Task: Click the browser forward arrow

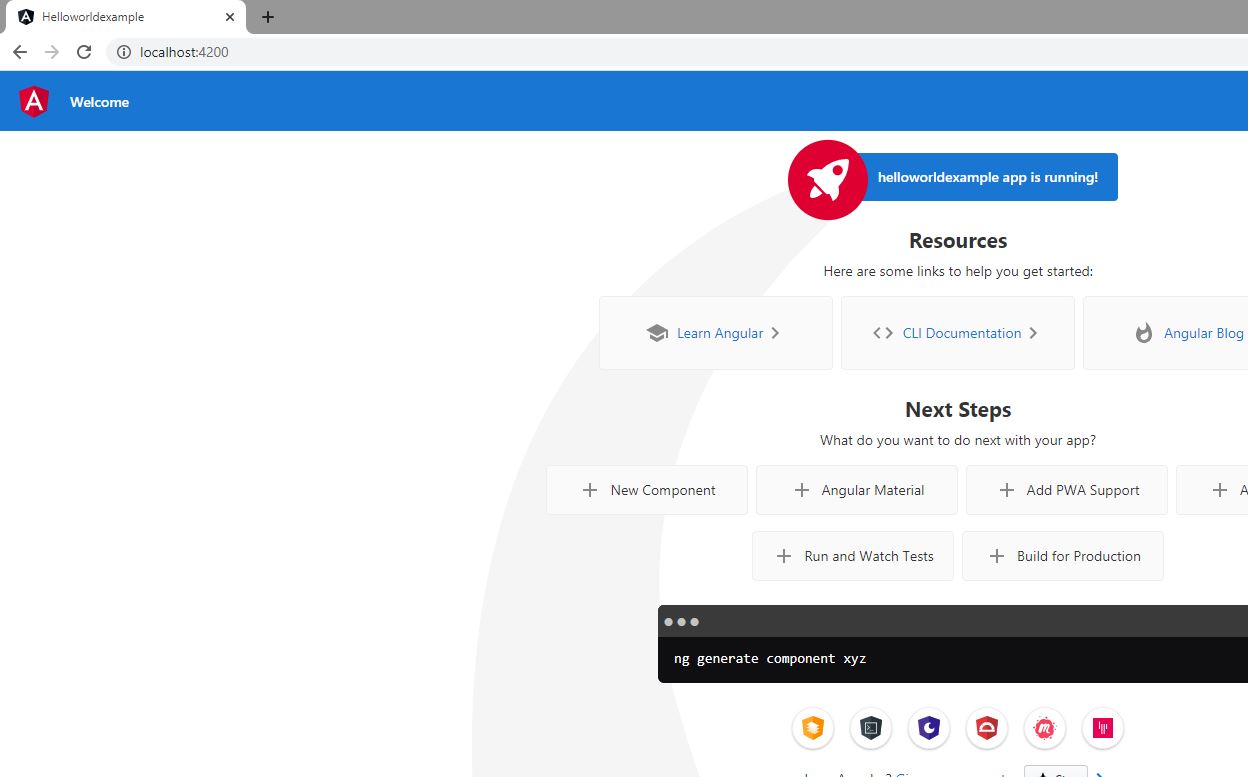Action: click(52, 52)
